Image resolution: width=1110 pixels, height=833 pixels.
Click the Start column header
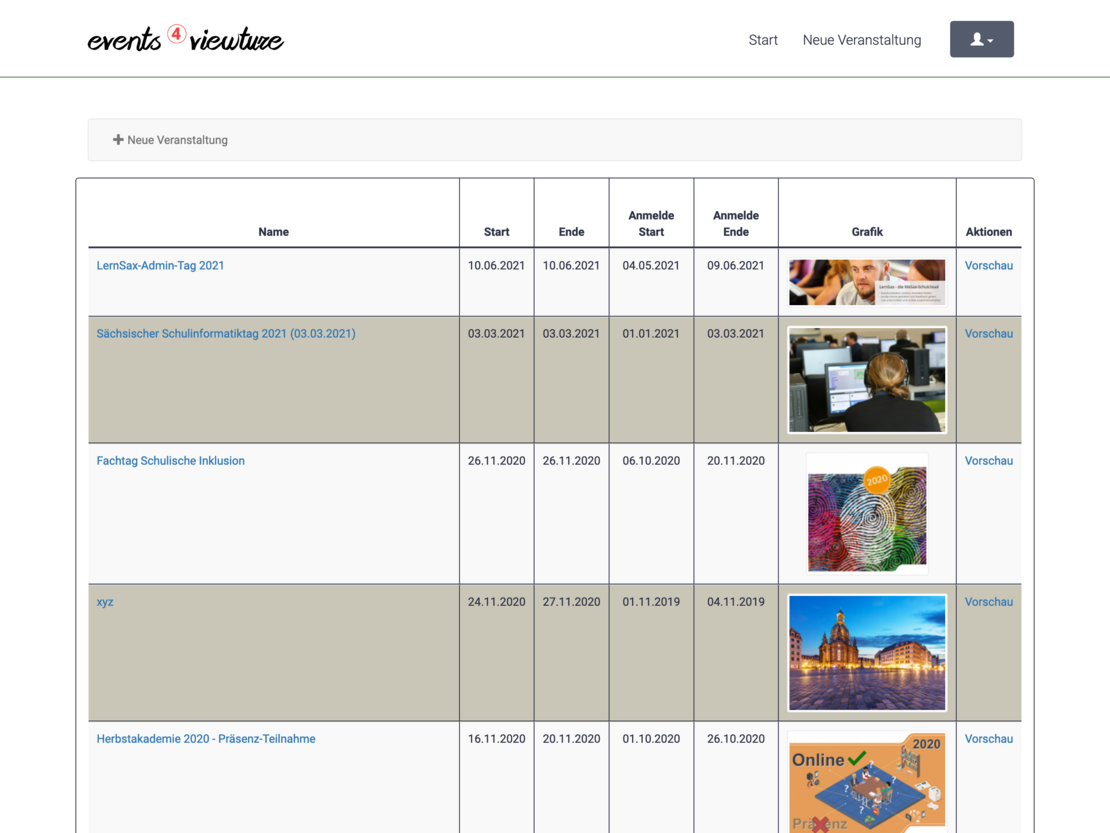(x=496, y=232)
